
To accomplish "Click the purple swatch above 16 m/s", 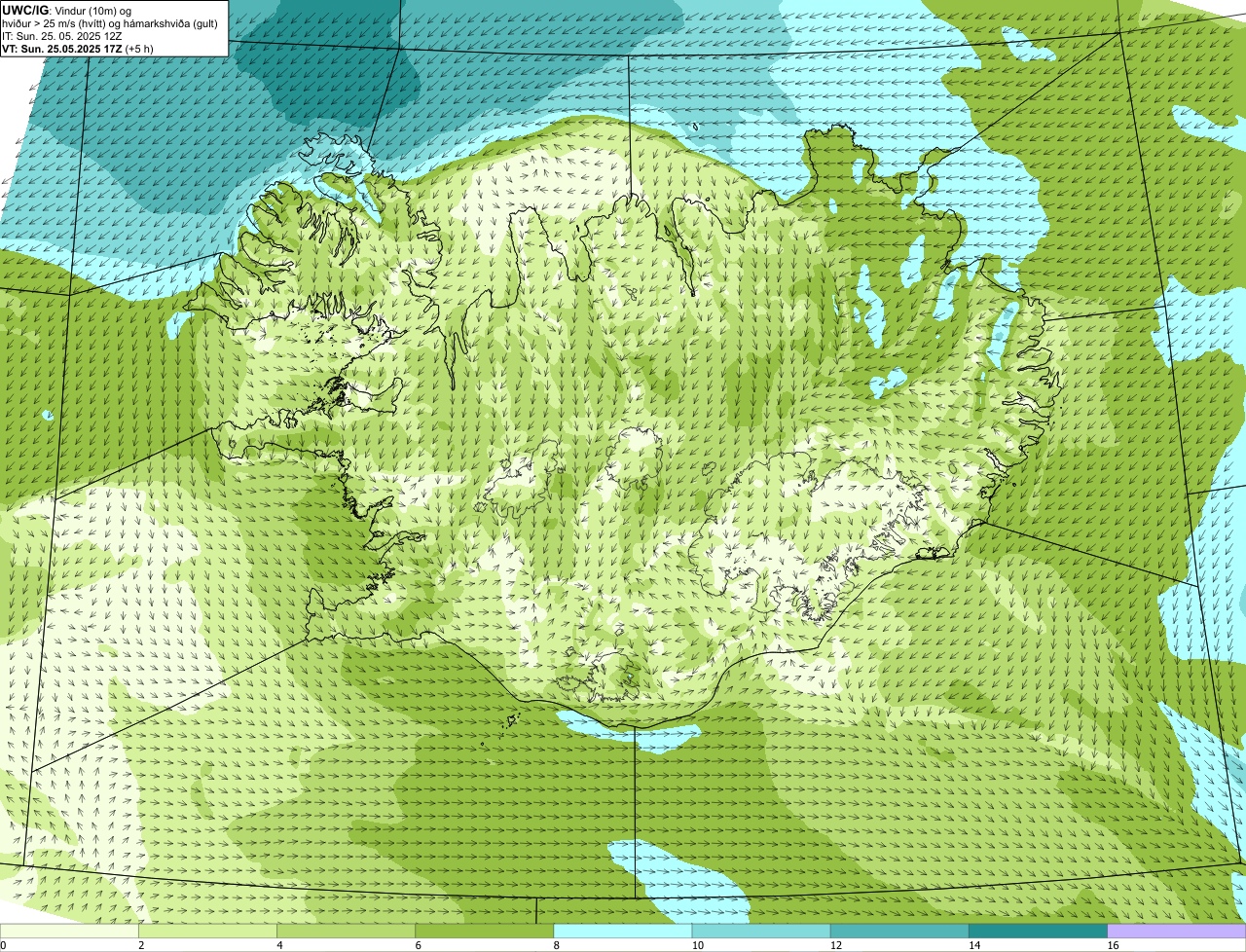I will 1176,932.
